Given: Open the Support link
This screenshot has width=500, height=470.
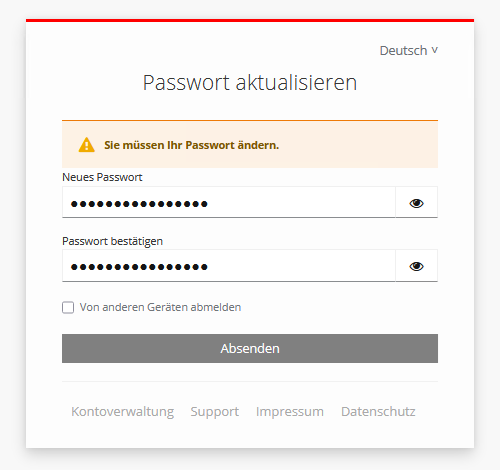Looking at the screenshot, I should coord(215,412).
